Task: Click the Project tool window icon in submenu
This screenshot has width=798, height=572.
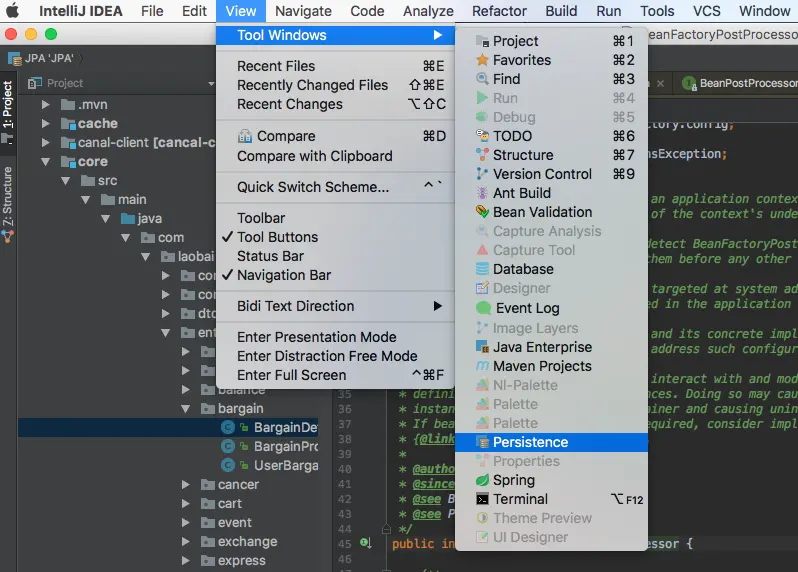Action: [x=482, y=41]
